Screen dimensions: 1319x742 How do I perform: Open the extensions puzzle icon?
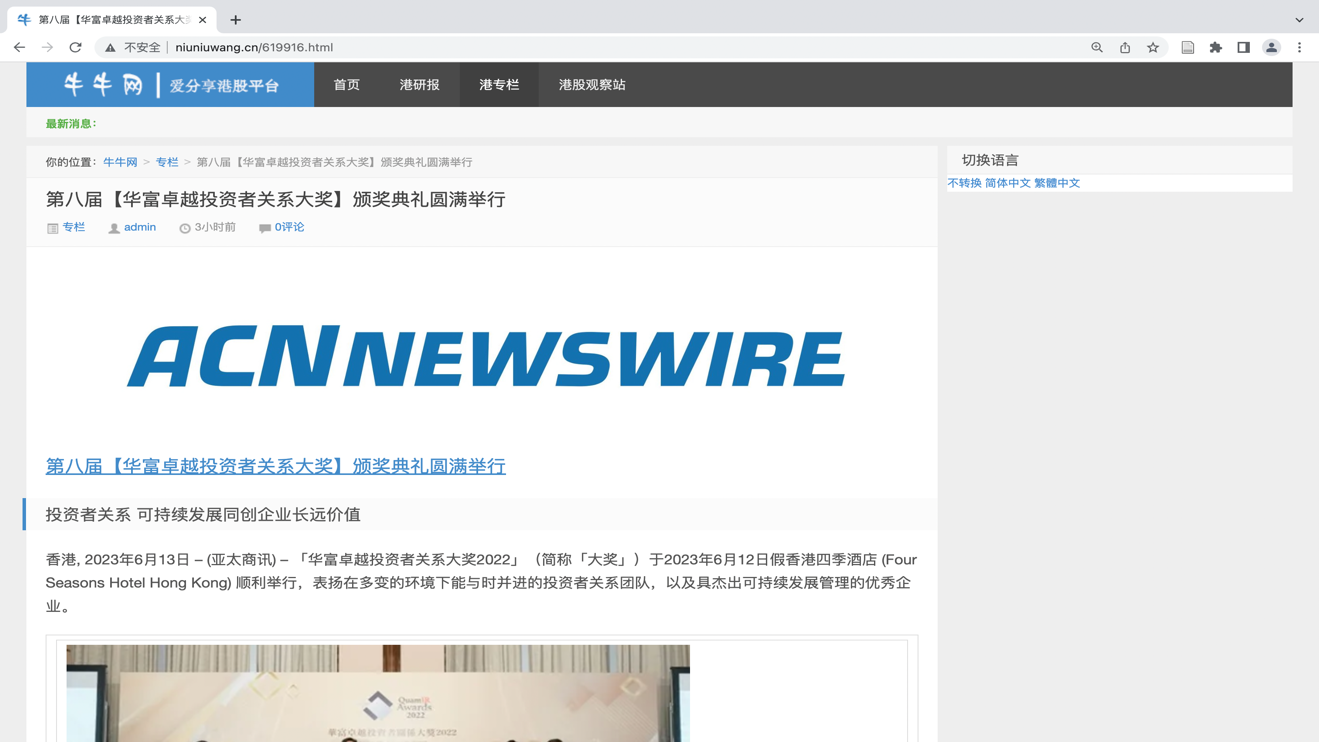point(1216,47)
